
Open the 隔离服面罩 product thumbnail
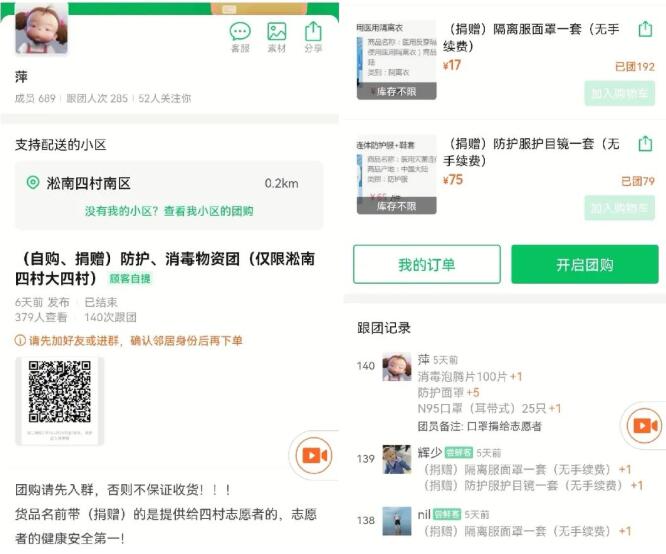pos(396,60)
